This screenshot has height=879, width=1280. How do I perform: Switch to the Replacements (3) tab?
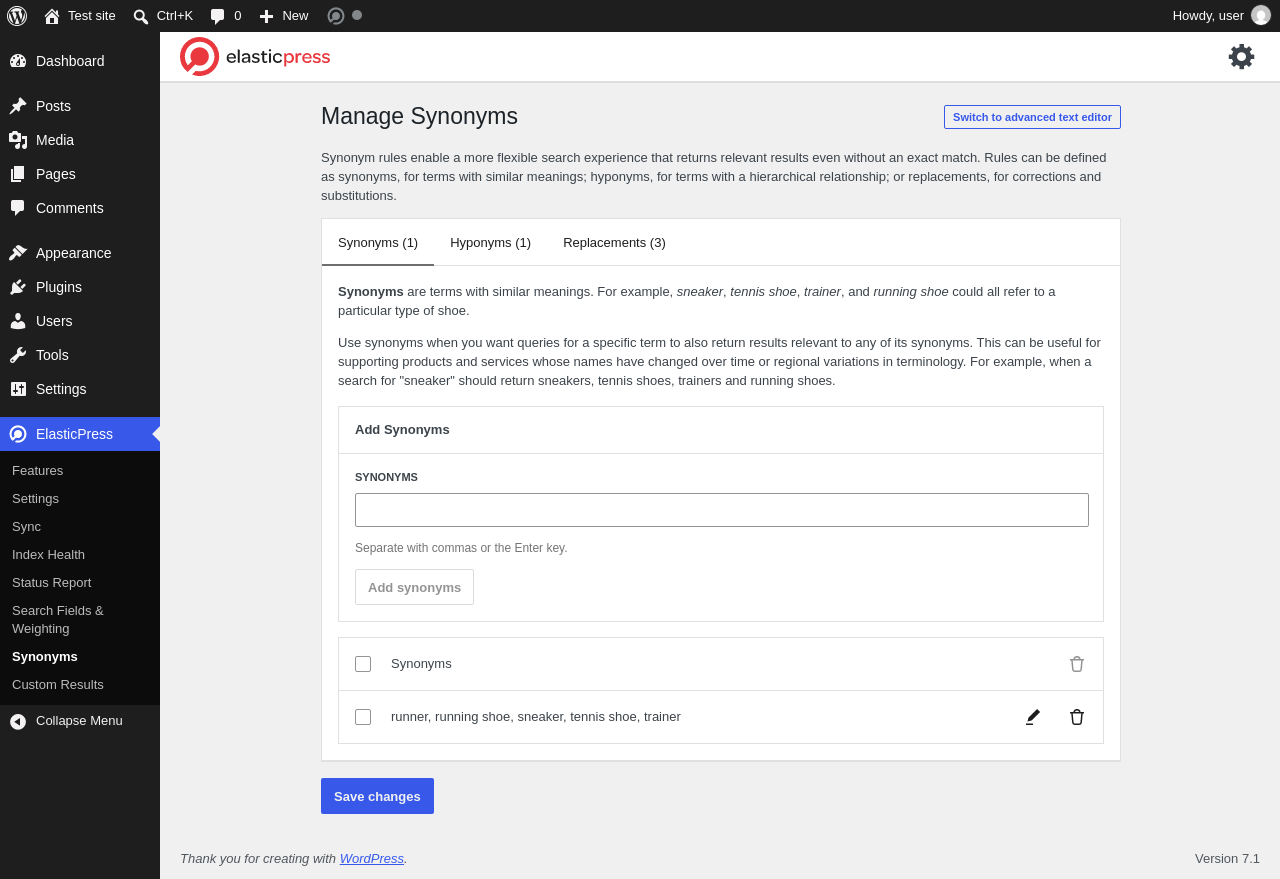[x=614, y=242]
